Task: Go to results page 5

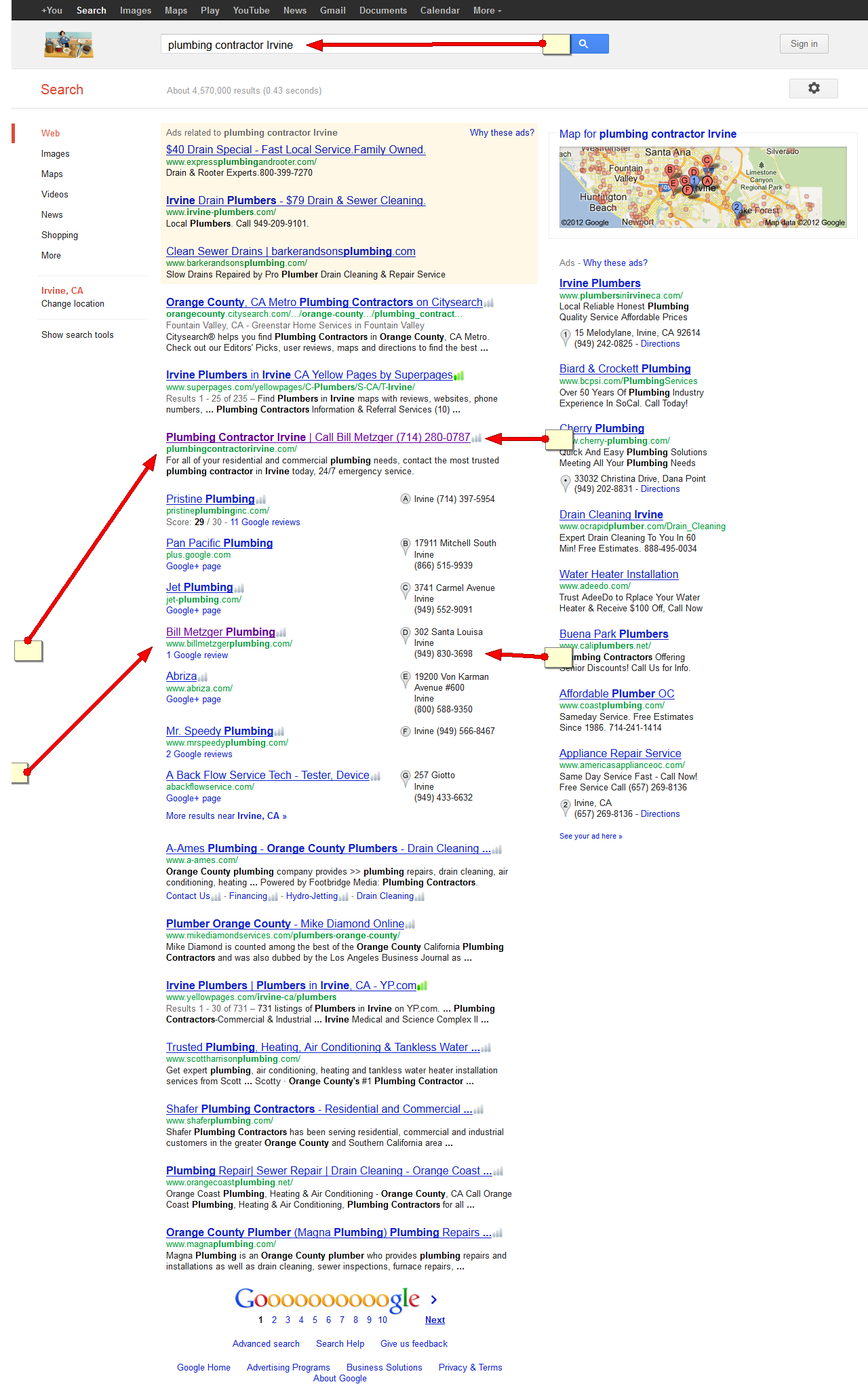Action: [315, 1320]
